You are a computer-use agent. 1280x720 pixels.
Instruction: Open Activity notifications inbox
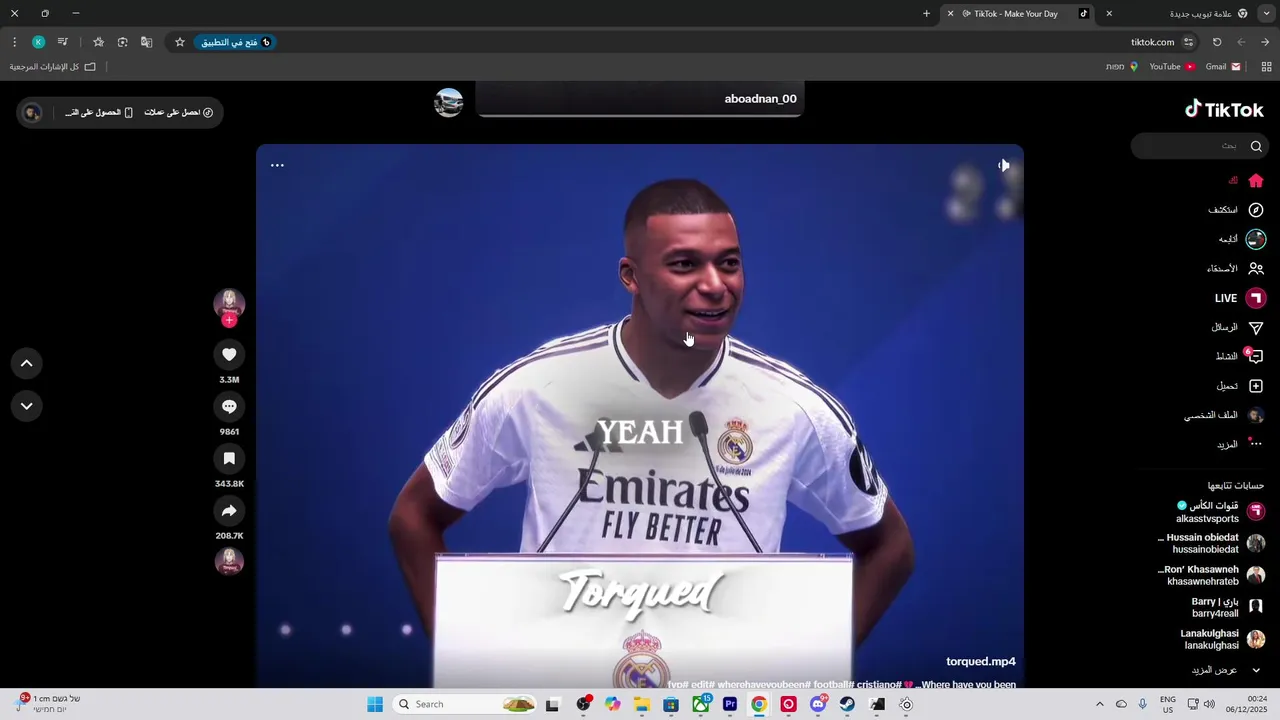point(1256,356)
